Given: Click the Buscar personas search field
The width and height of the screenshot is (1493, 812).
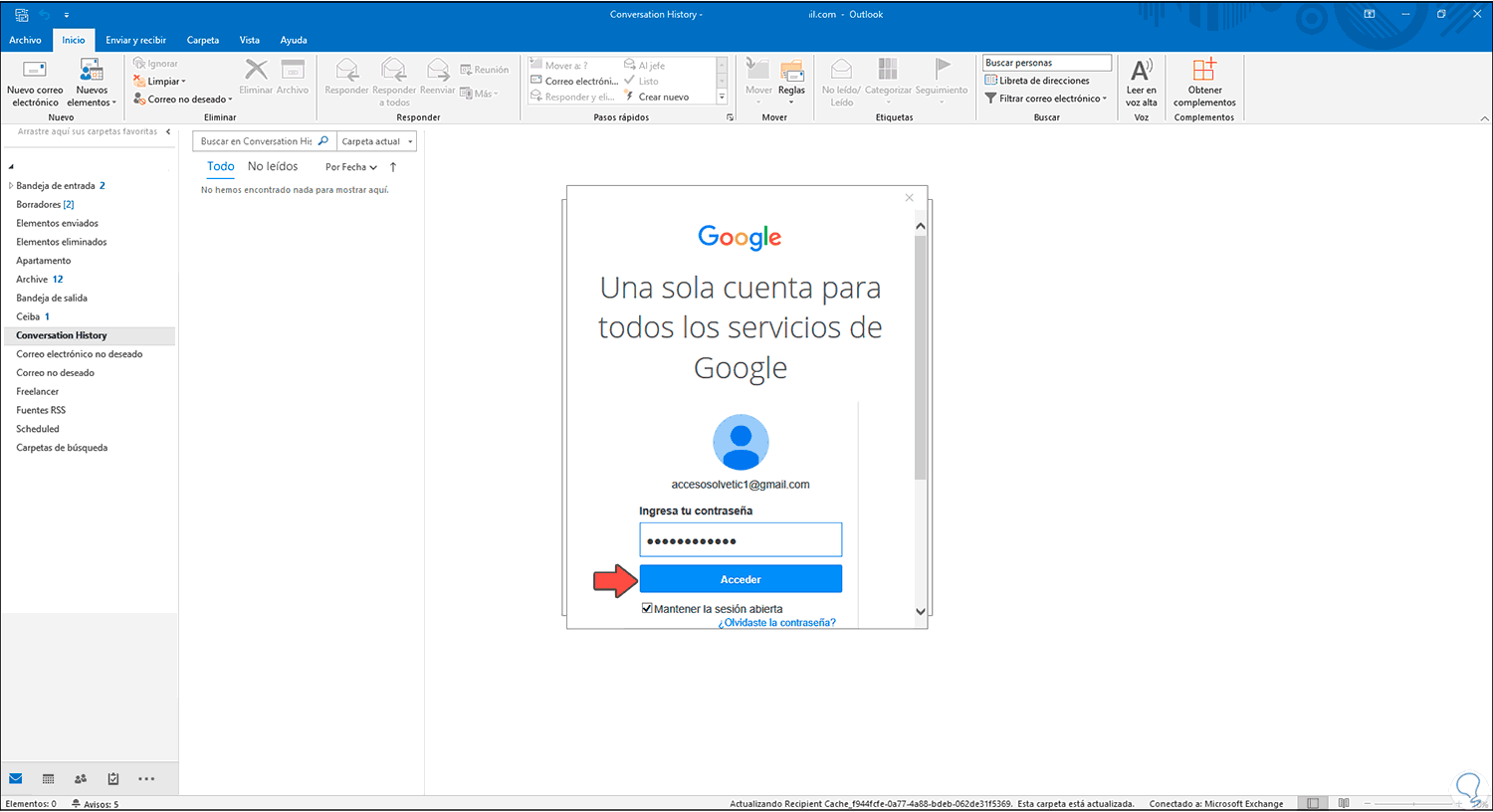Looking at the screenshot, I should click(1047, 63).
